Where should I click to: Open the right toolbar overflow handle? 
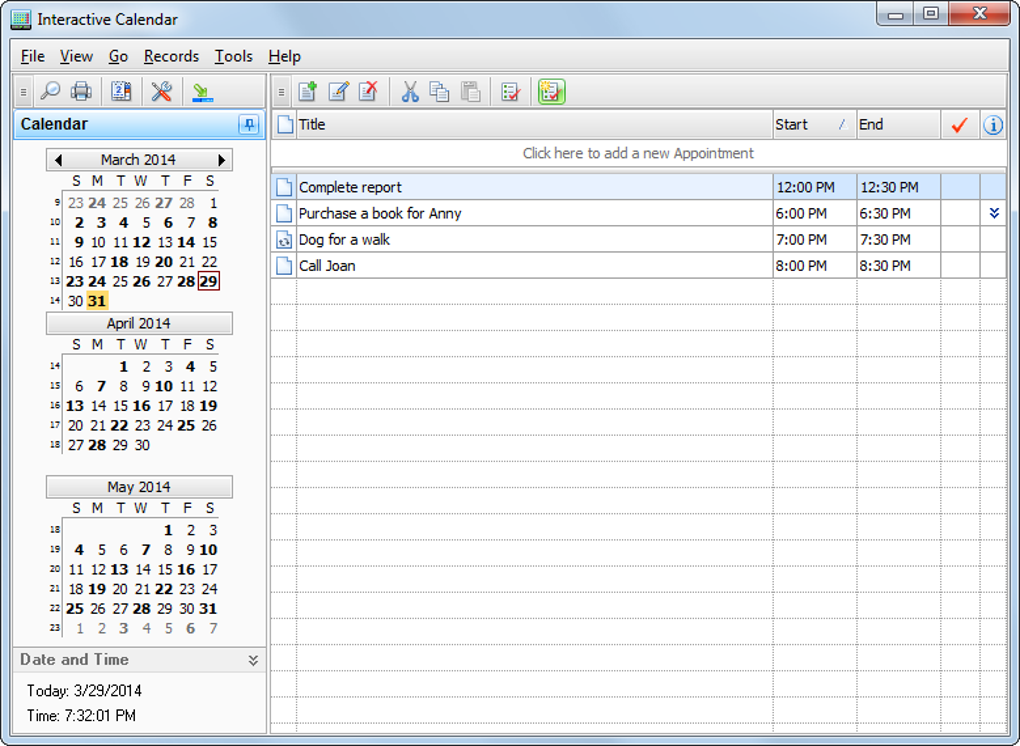[283, 91]
